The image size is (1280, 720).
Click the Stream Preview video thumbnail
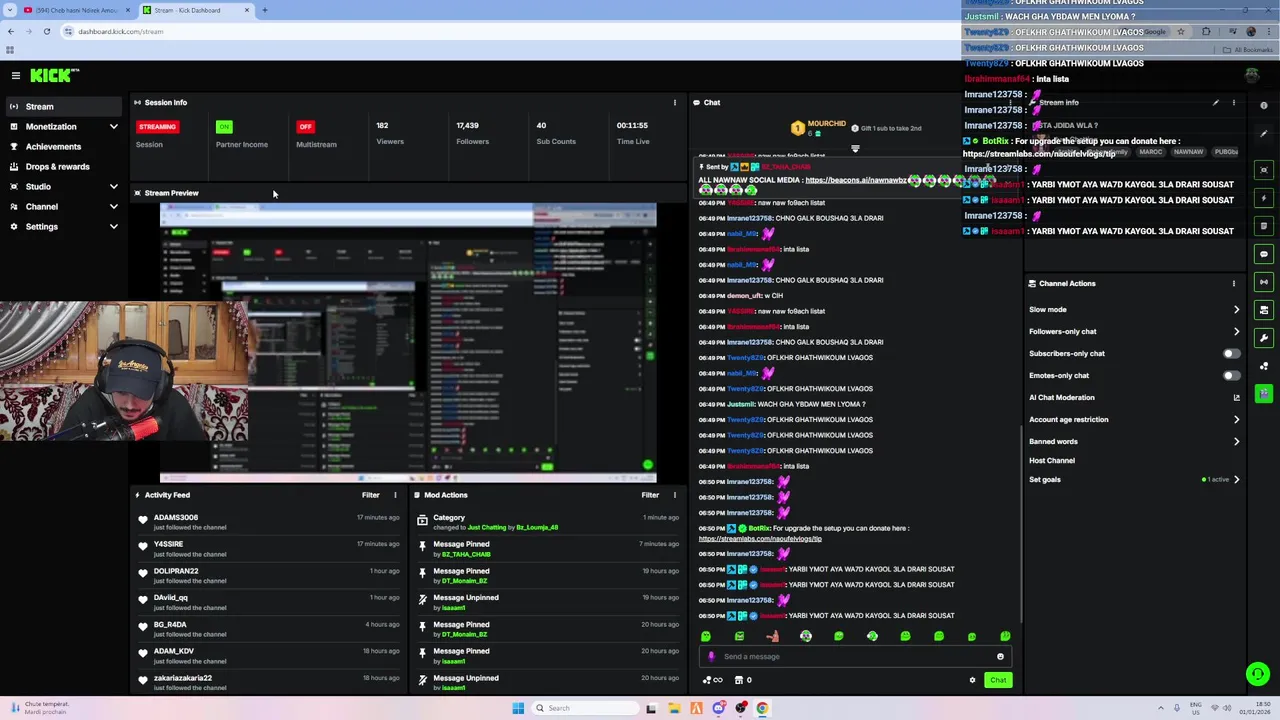(x=408, y=343)
